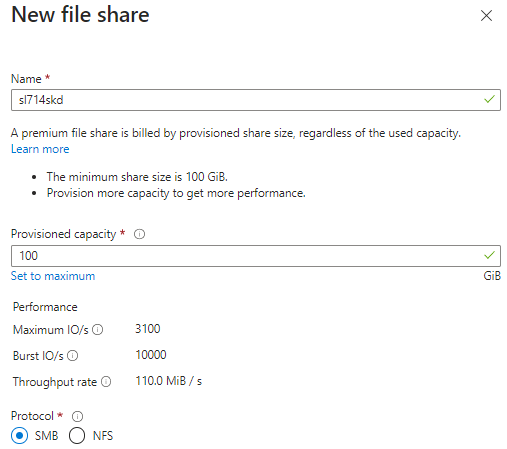This screenshot has width=507, height=449.
Task: Select the SMB protocol radio button
Action: [x=20, y=436]
